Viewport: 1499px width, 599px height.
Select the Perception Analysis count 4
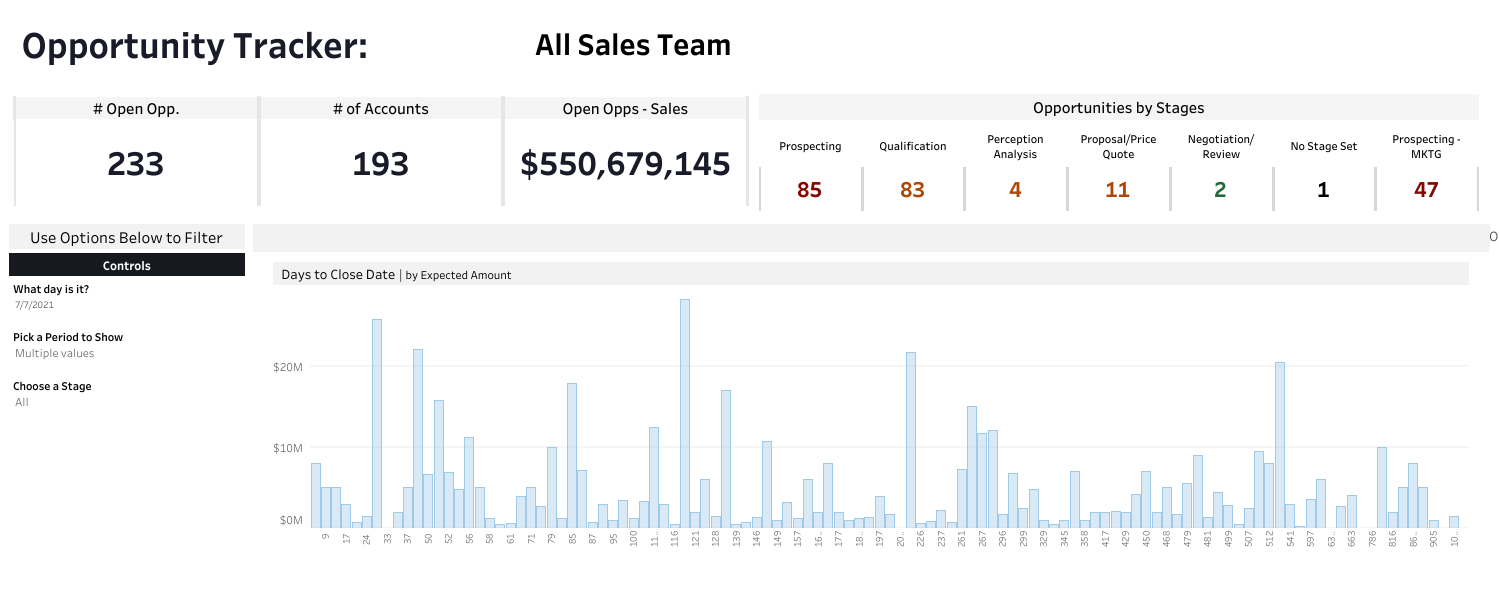click(x=1015, y=189)
